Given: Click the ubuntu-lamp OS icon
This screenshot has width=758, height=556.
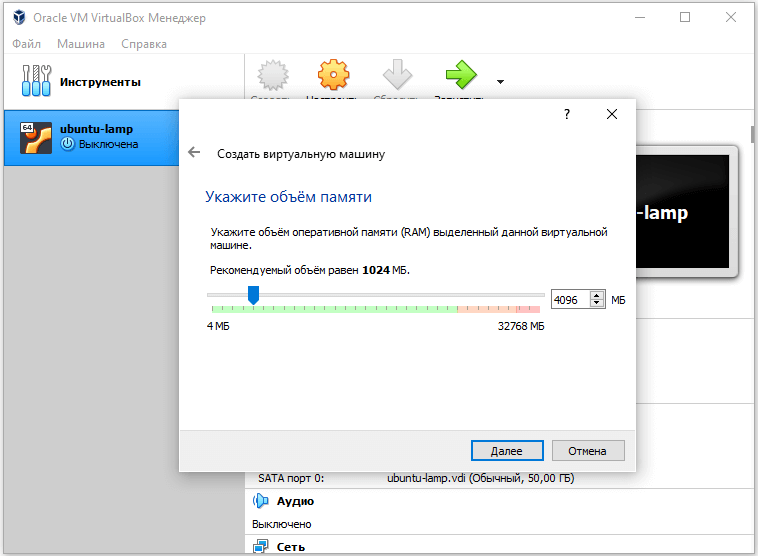Looking at the screenshot, I should [x=36, y=138].
